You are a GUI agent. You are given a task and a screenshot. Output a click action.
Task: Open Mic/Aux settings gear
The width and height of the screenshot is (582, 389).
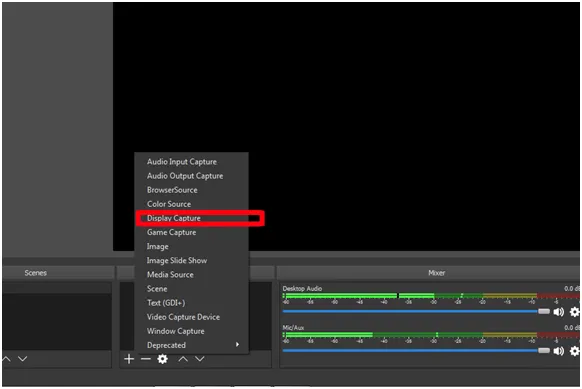pyautogui.click(x=575, y=351)
